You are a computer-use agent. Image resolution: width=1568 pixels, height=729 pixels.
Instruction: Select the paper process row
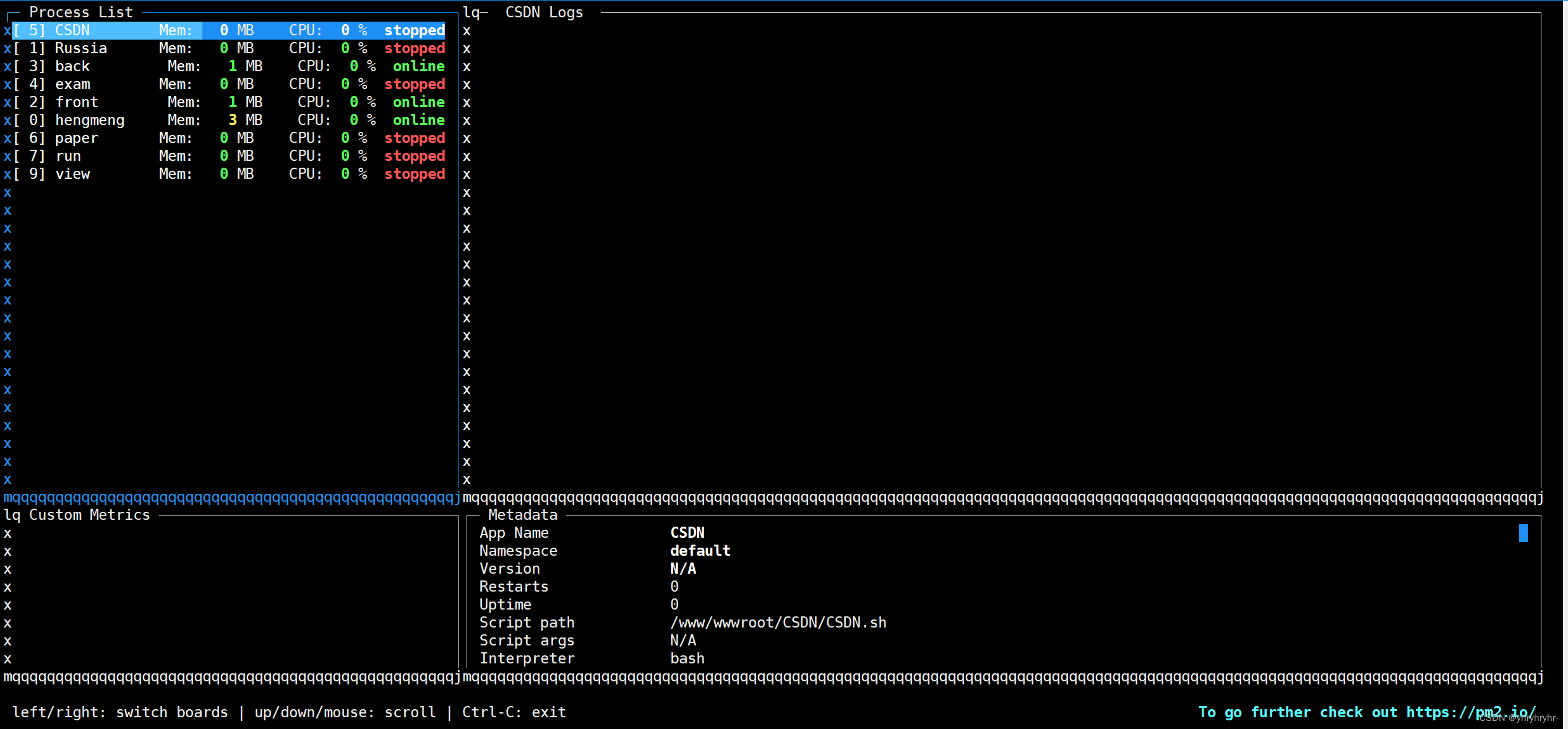[x=77, y=138]
